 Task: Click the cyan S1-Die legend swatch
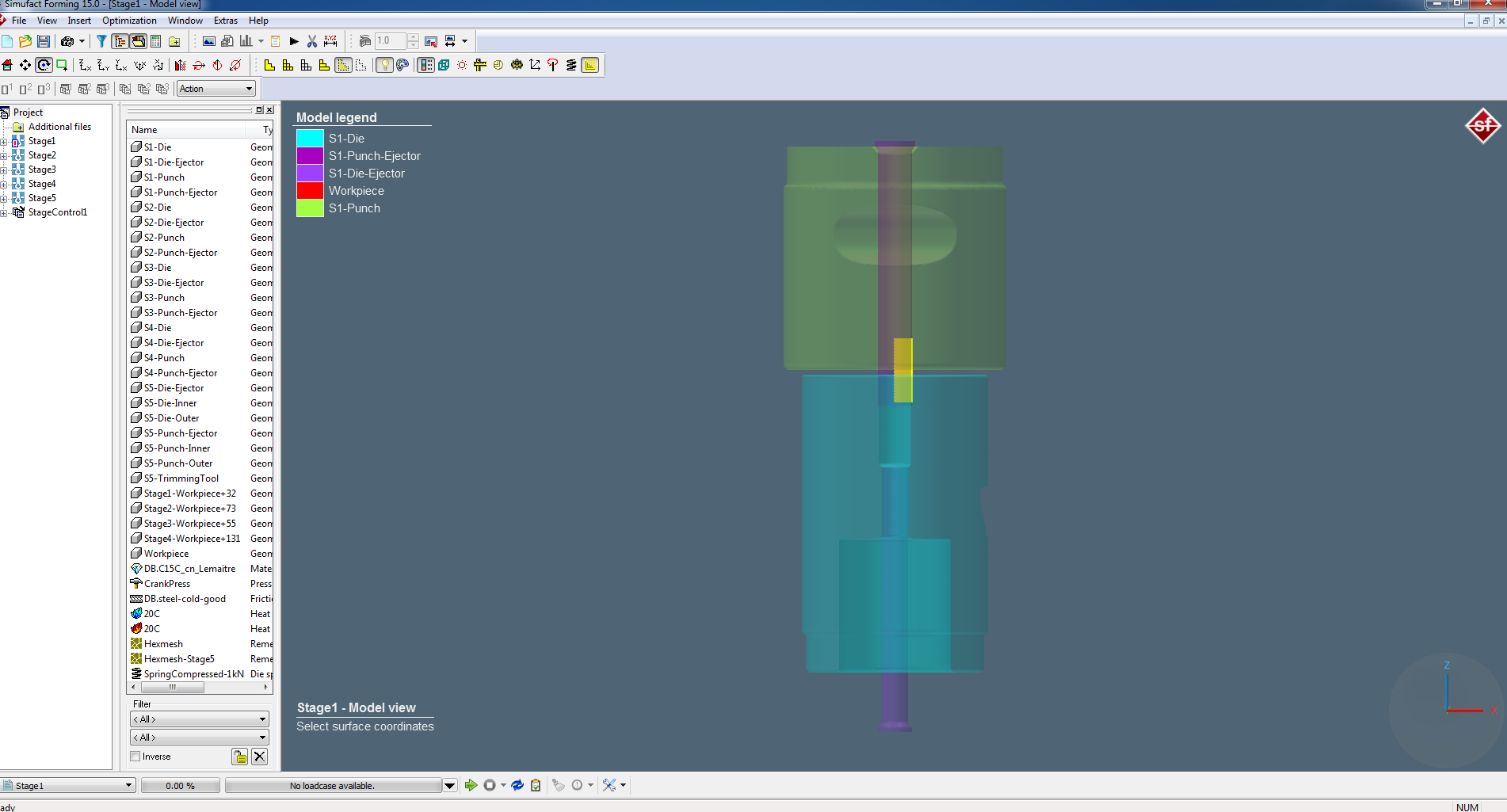click(x=310, y=139)
